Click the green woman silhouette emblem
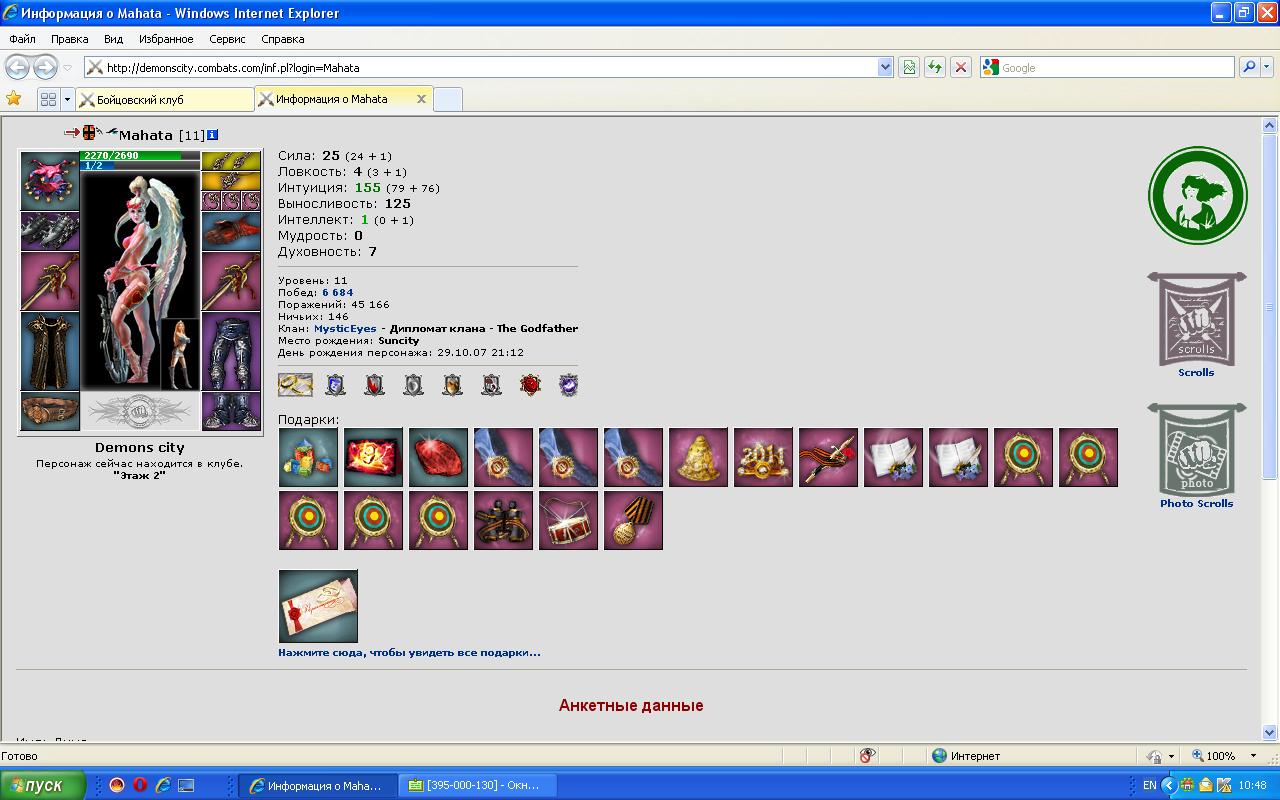The height and width of the screenshot is (800, 1280). click(x=1197, y=196)
